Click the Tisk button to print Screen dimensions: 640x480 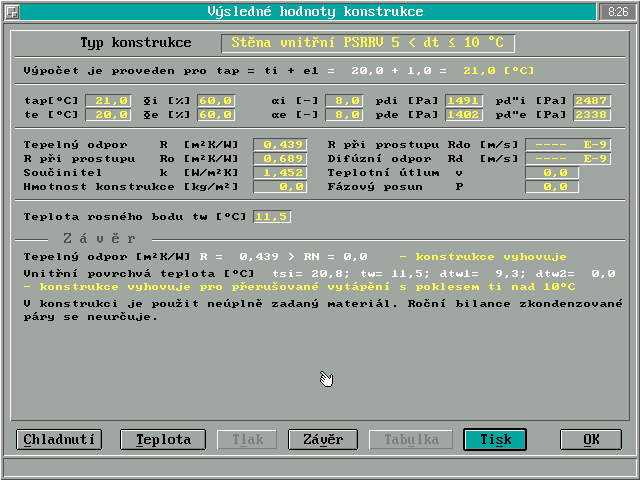click(495, 440)
